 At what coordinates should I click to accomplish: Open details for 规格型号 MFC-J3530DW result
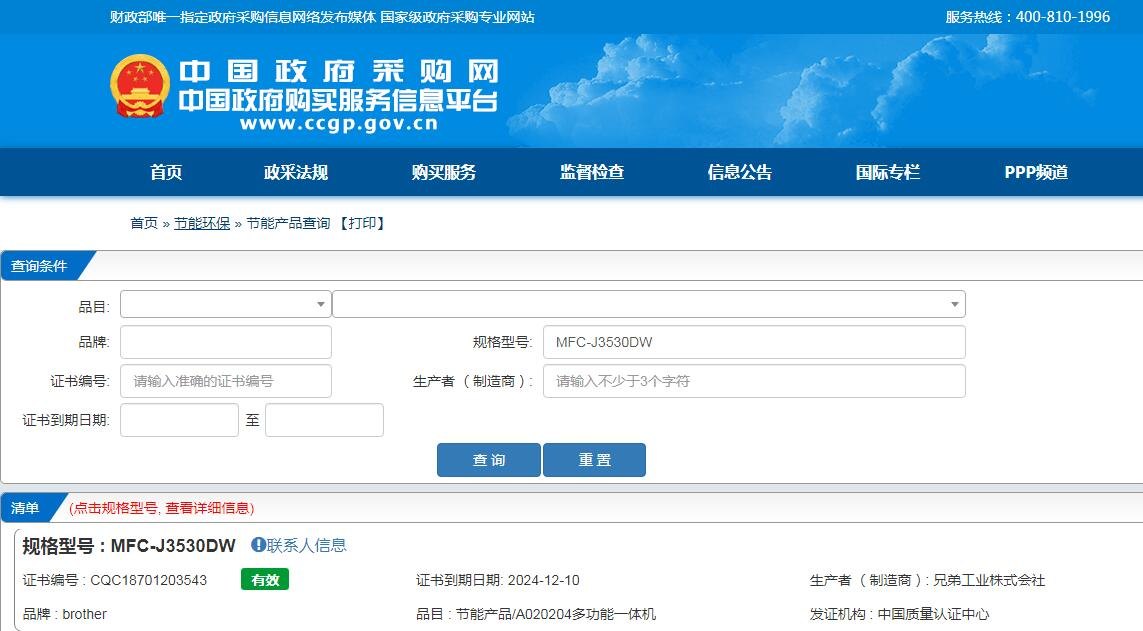coord(129,546)
